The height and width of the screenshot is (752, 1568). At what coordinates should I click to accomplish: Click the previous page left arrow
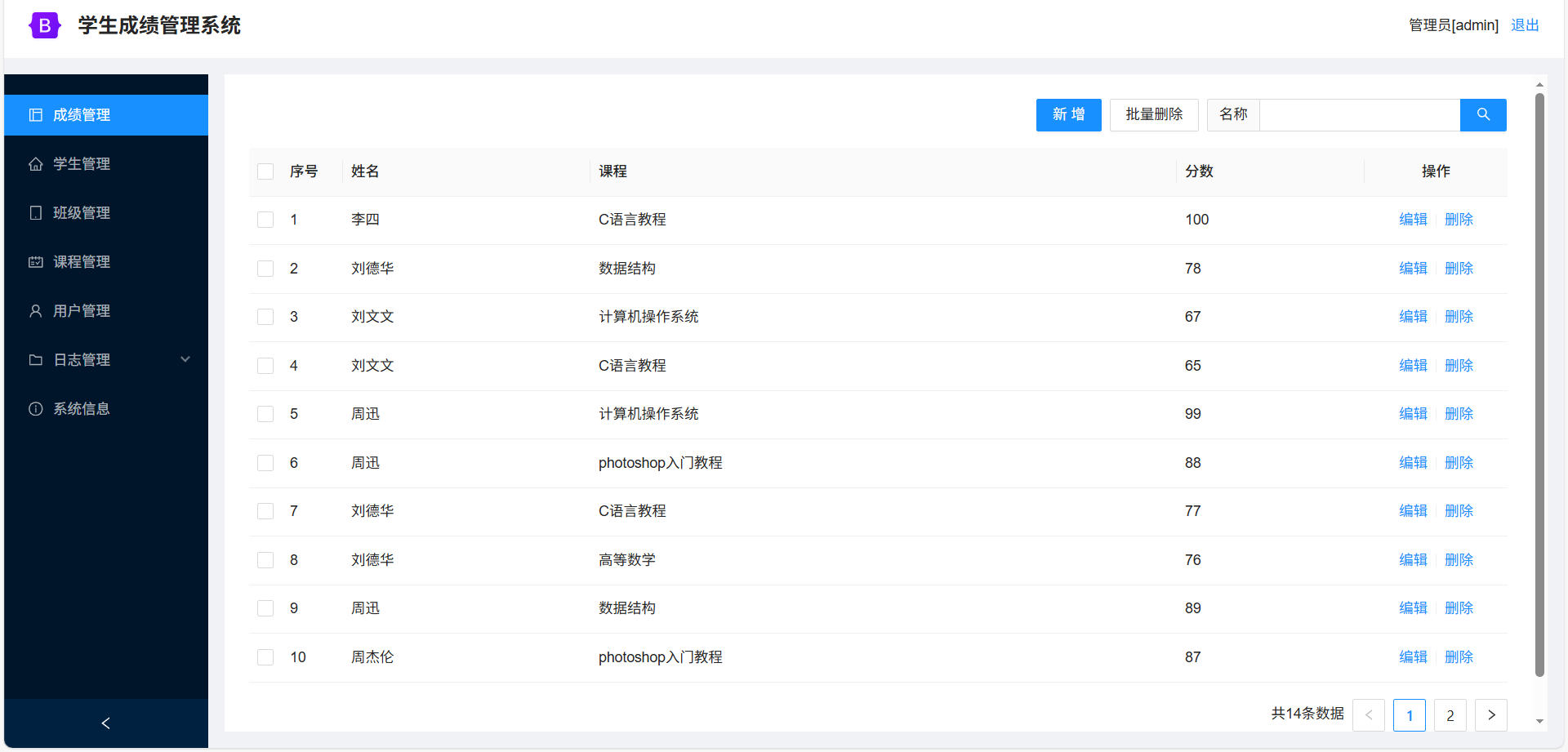pyautogui.click(x=1369, y=715)
